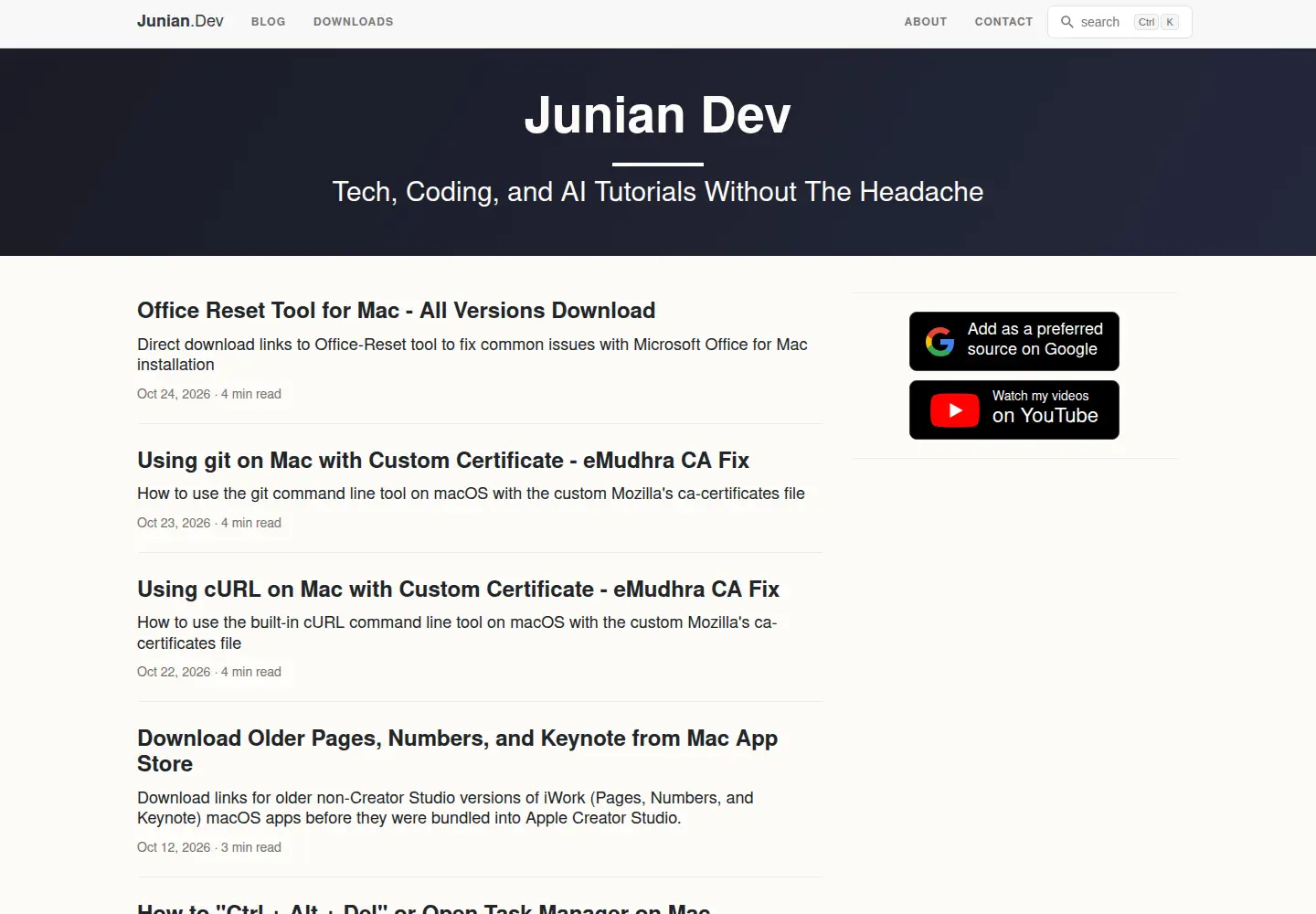Click the YouTube play logo icon
Viewport: 1316px width, 914px height.
954,410
